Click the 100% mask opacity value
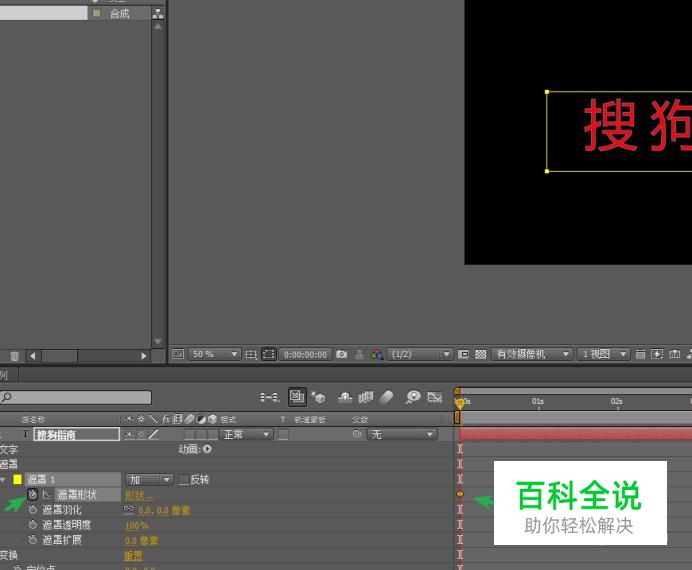692x570 pixels. (x=137, y=525)
